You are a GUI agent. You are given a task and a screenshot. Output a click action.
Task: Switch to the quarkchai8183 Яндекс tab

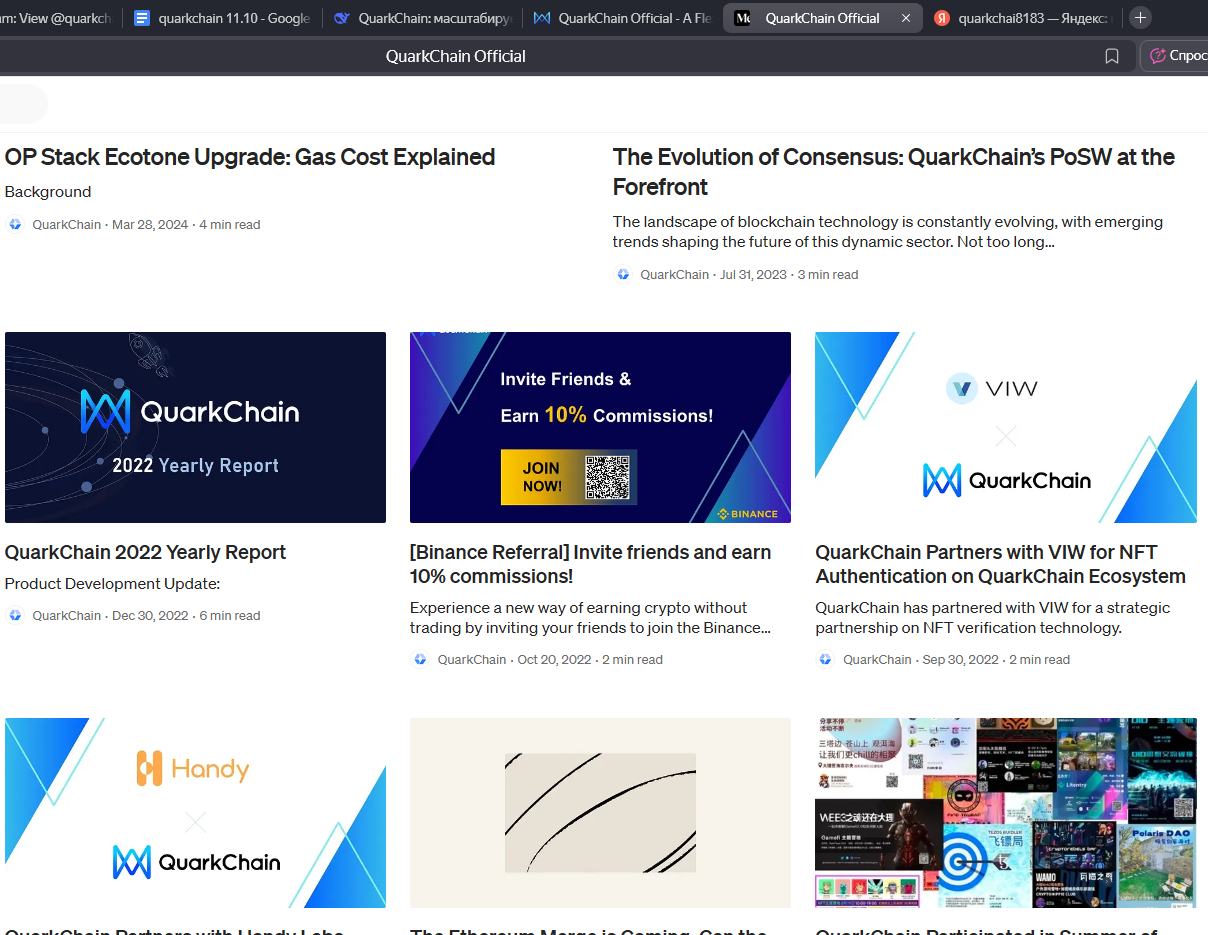[x=1022, y=18]
